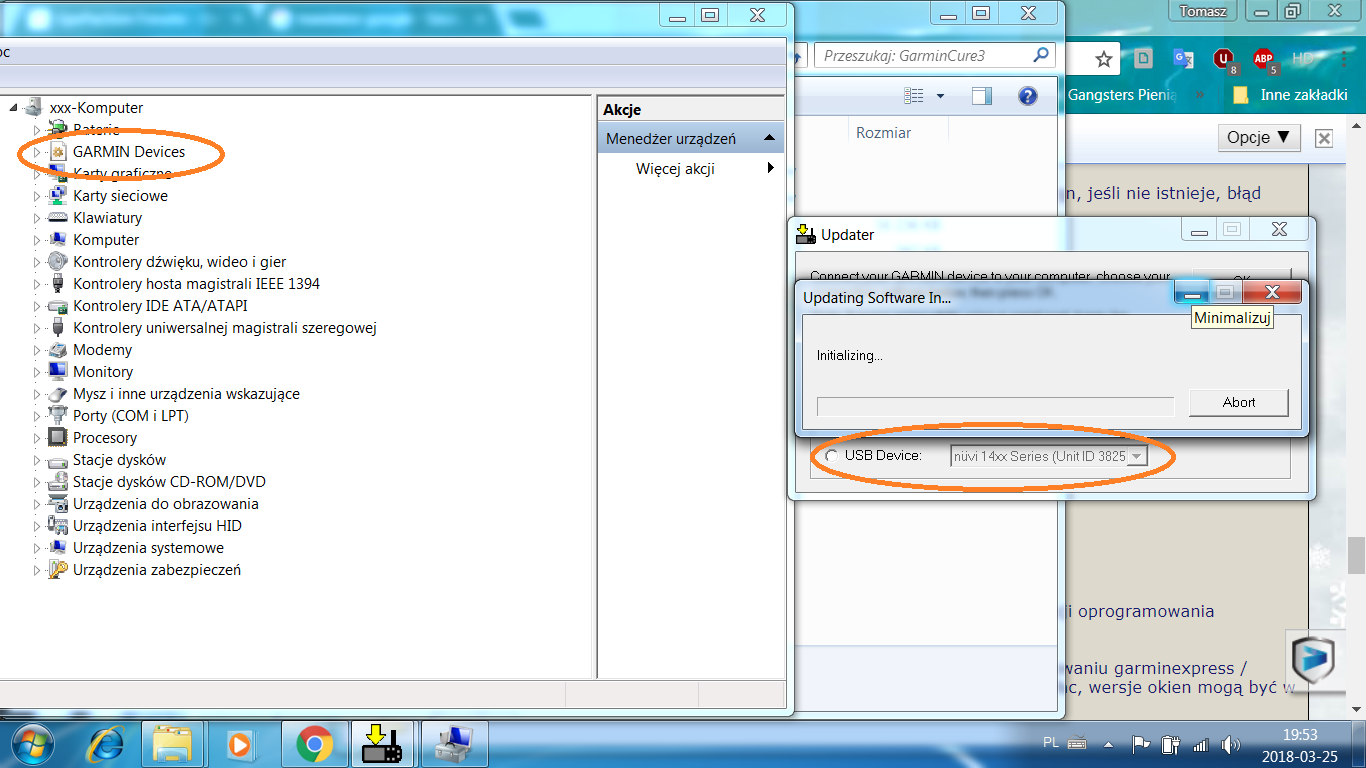
Task: Expand the GARMIN Devices node
Action: (38, 152)
